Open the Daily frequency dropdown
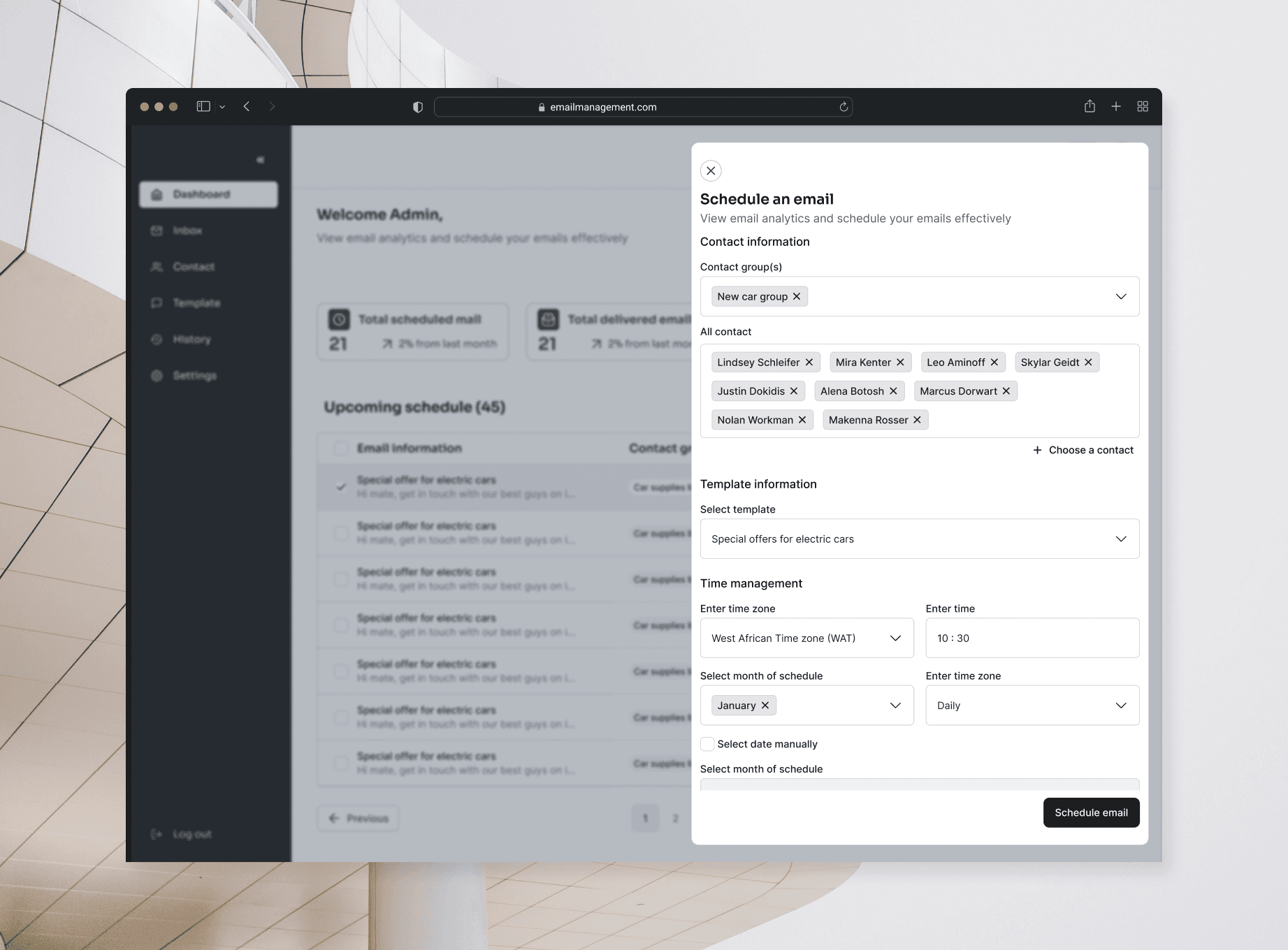Screen dimensions: 1288x950 tap(1033, 706)
